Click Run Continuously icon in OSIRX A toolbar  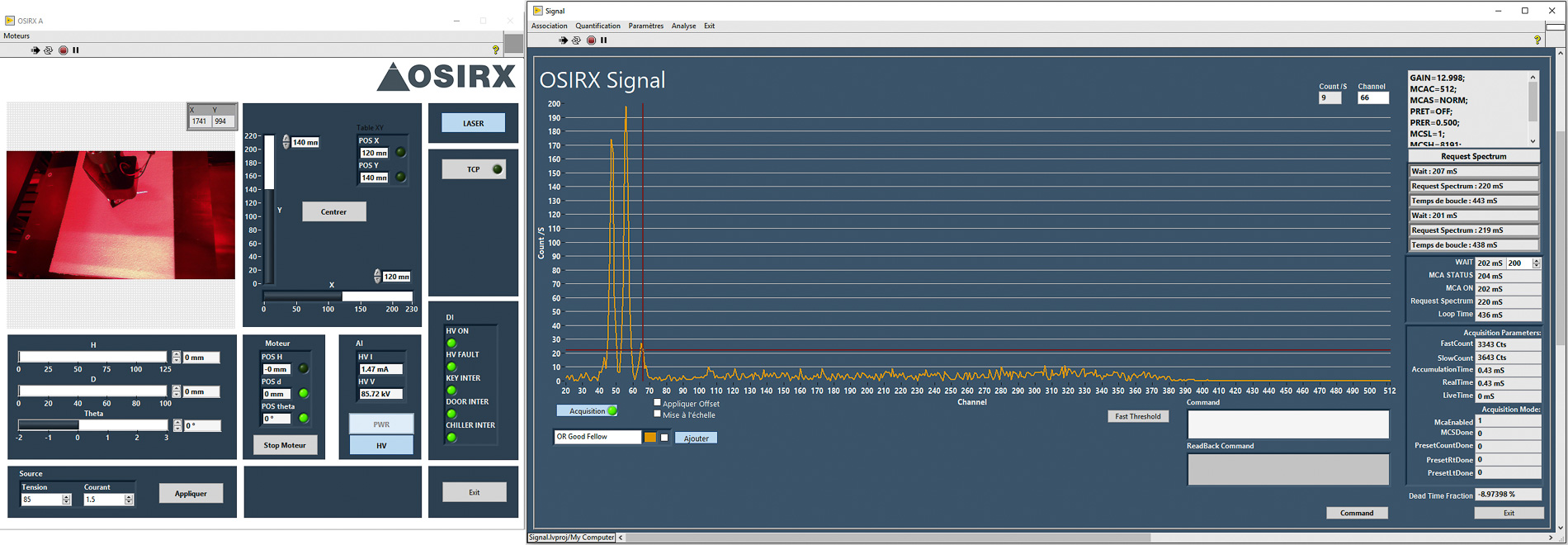pyautogui.click(x=48, y=50)
